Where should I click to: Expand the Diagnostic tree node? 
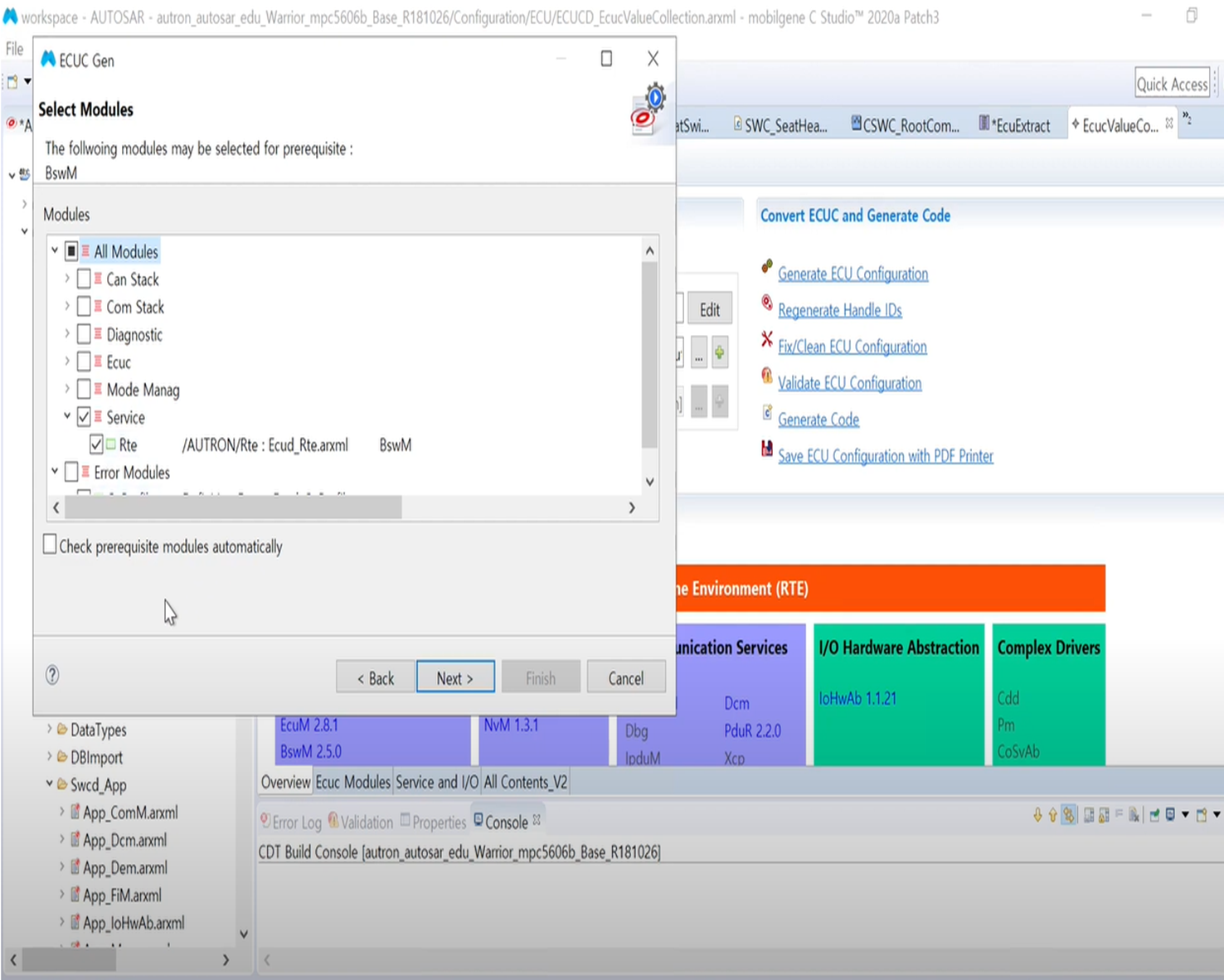(67, 334)
